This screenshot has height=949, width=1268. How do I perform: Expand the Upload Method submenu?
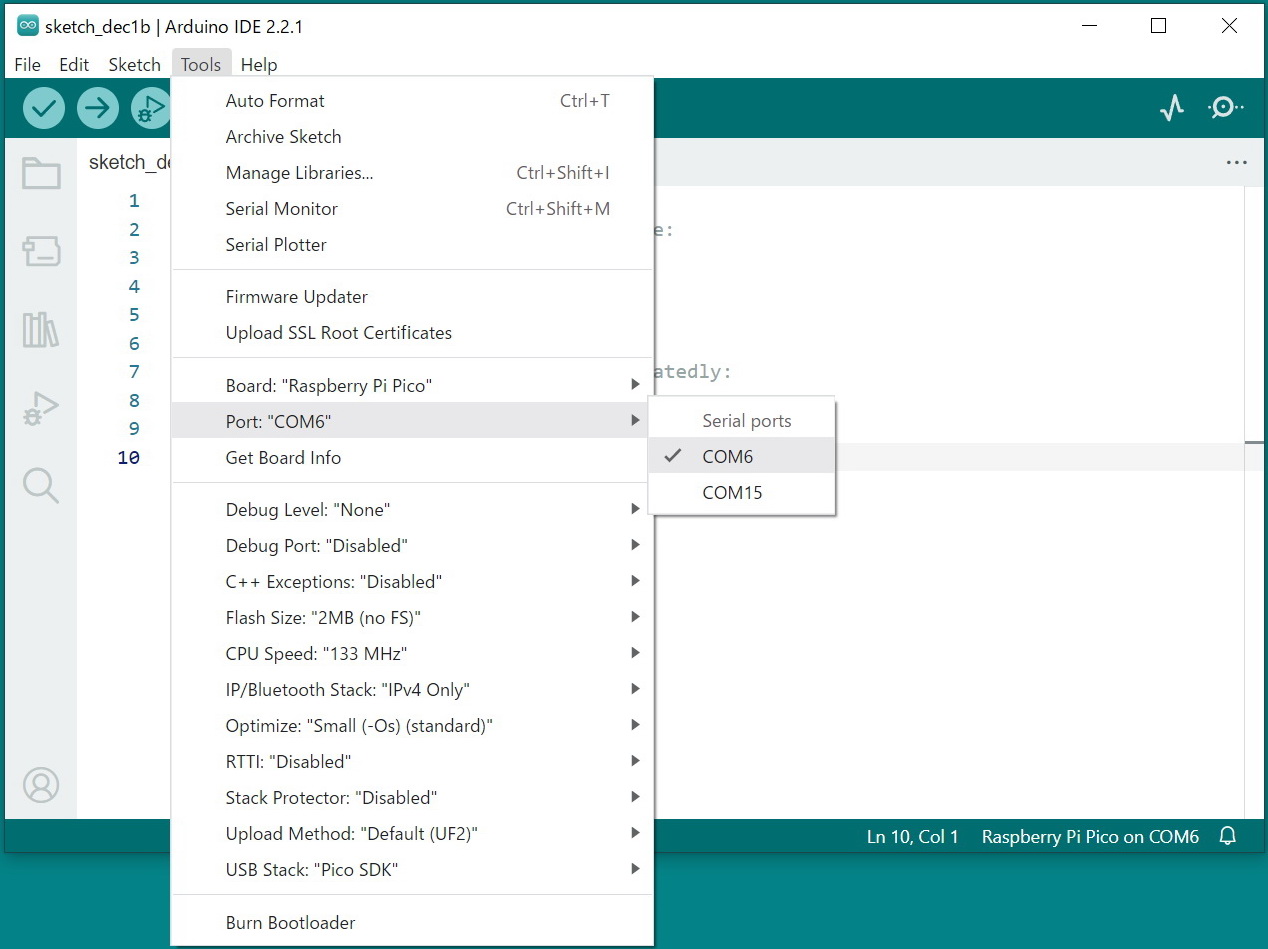pos(413,833)
